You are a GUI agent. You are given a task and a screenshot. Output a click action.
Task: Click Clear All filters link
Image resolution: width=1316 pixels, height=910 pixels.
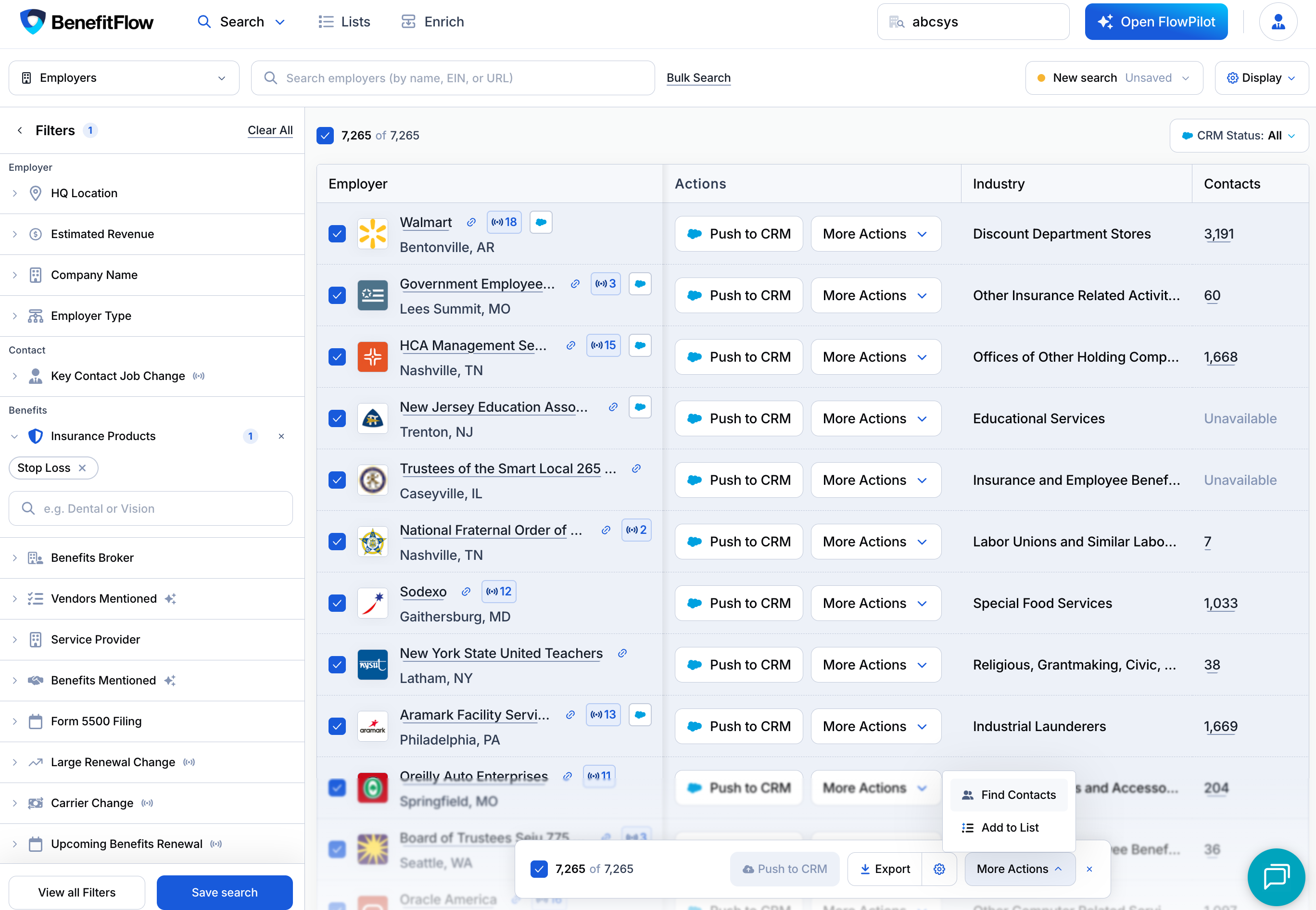click(270, 130)
